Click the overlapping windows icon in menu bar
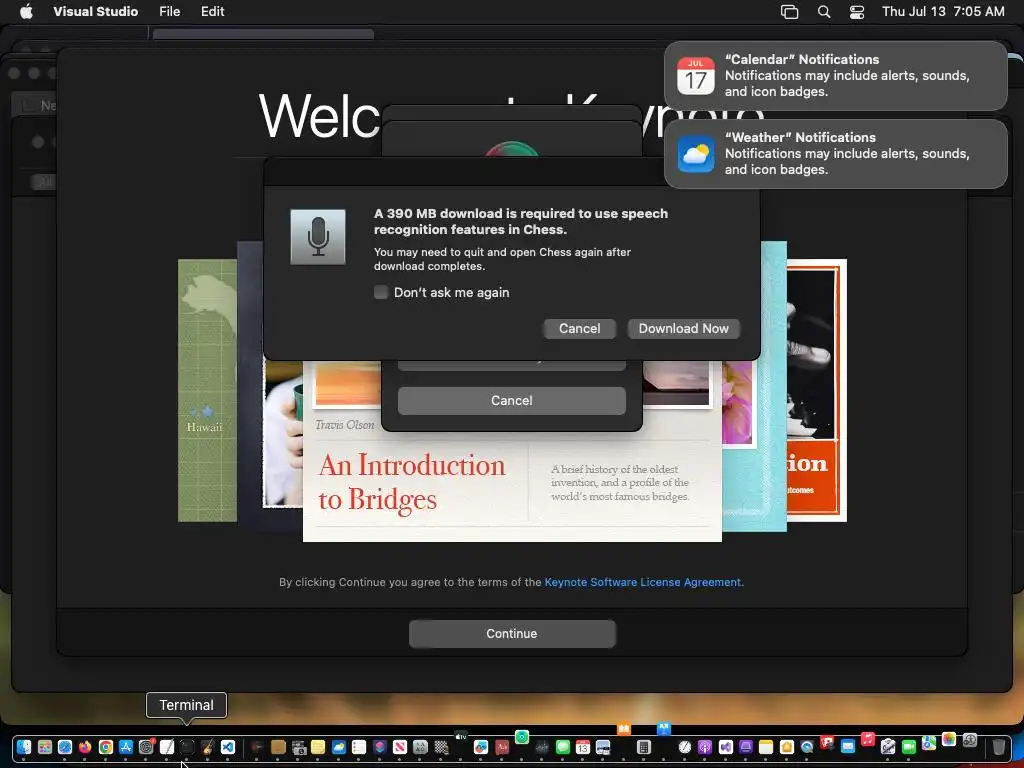The height and width of the screenshot is (768, 1024). tap(789, 12)
